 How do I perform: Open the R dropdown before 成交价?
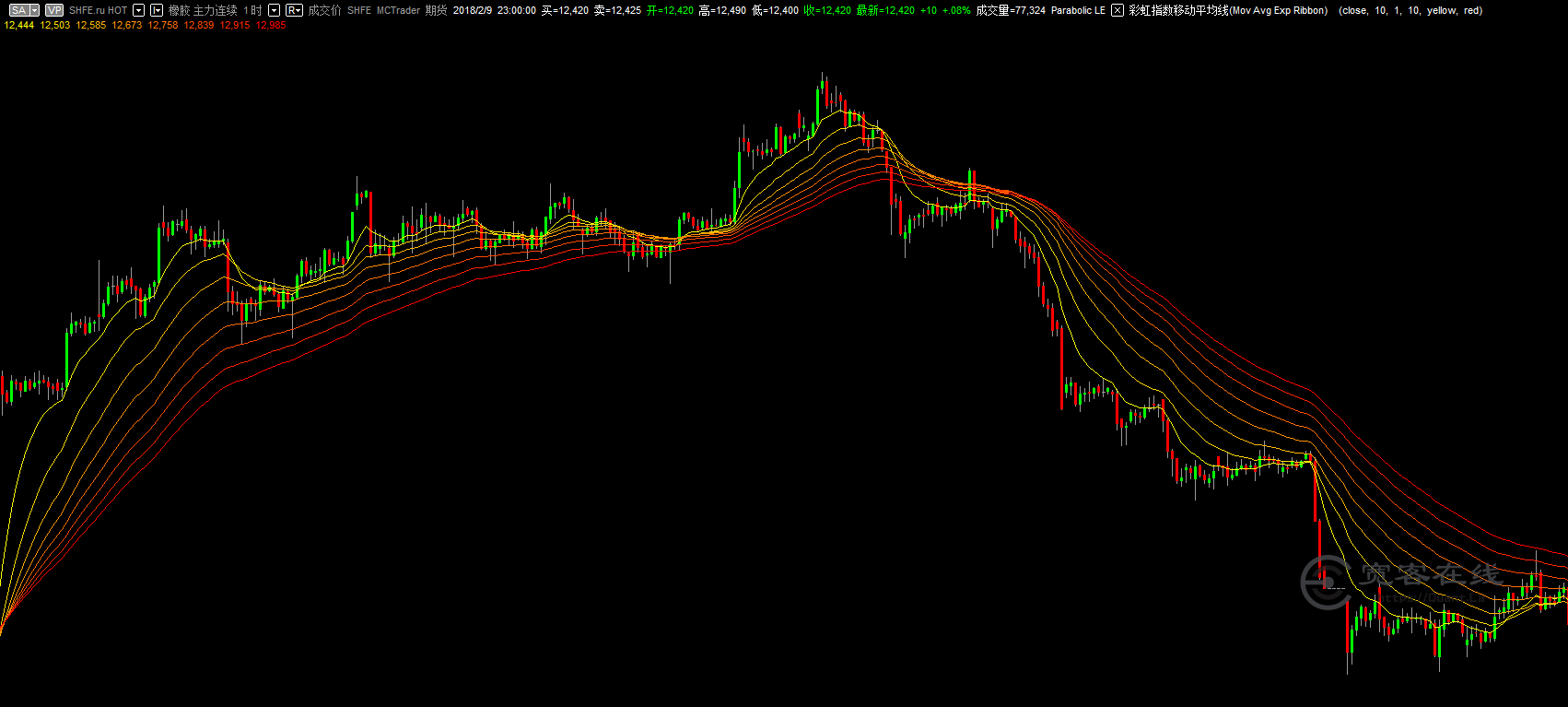294,10
